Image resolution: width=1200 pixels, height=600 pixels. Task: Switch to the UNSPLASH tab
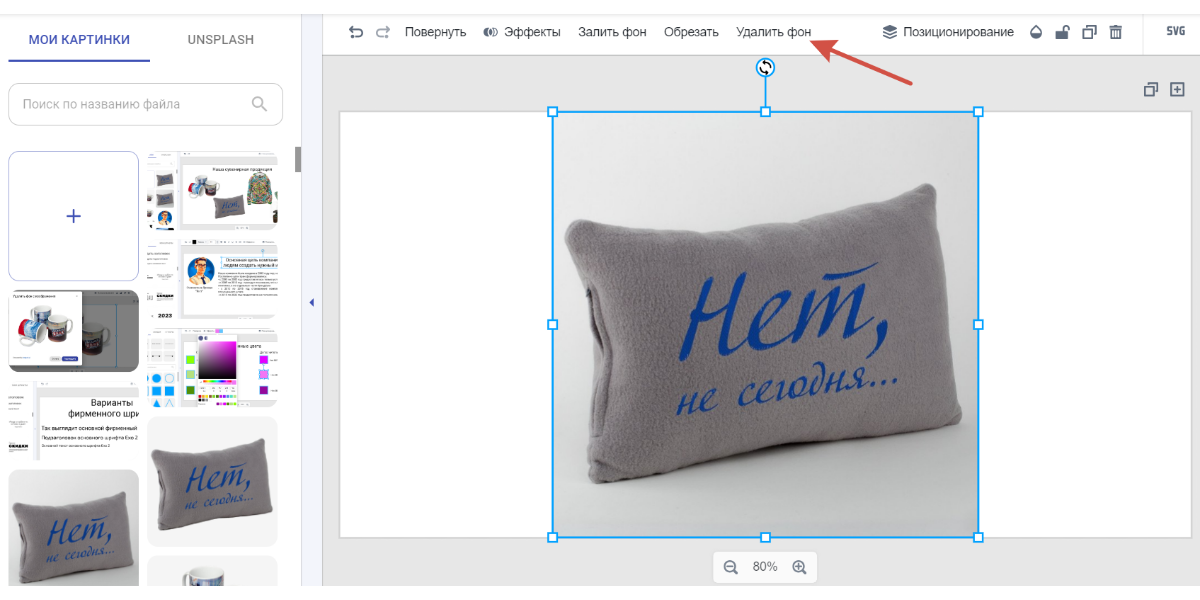click(x=220, y=40)
